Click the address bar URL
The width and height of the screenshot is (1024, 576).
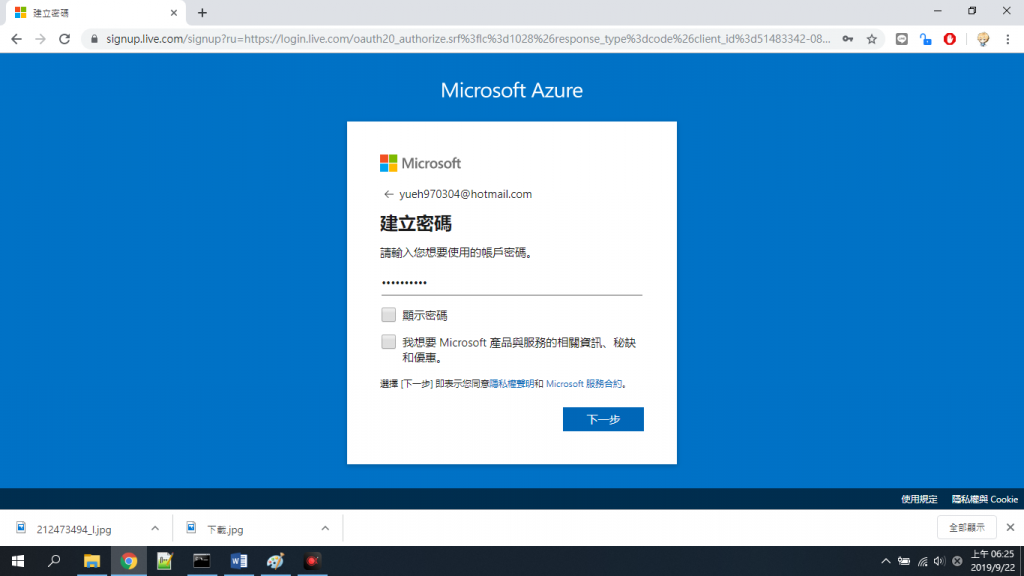pyautogui.click(x=468, y=39)
